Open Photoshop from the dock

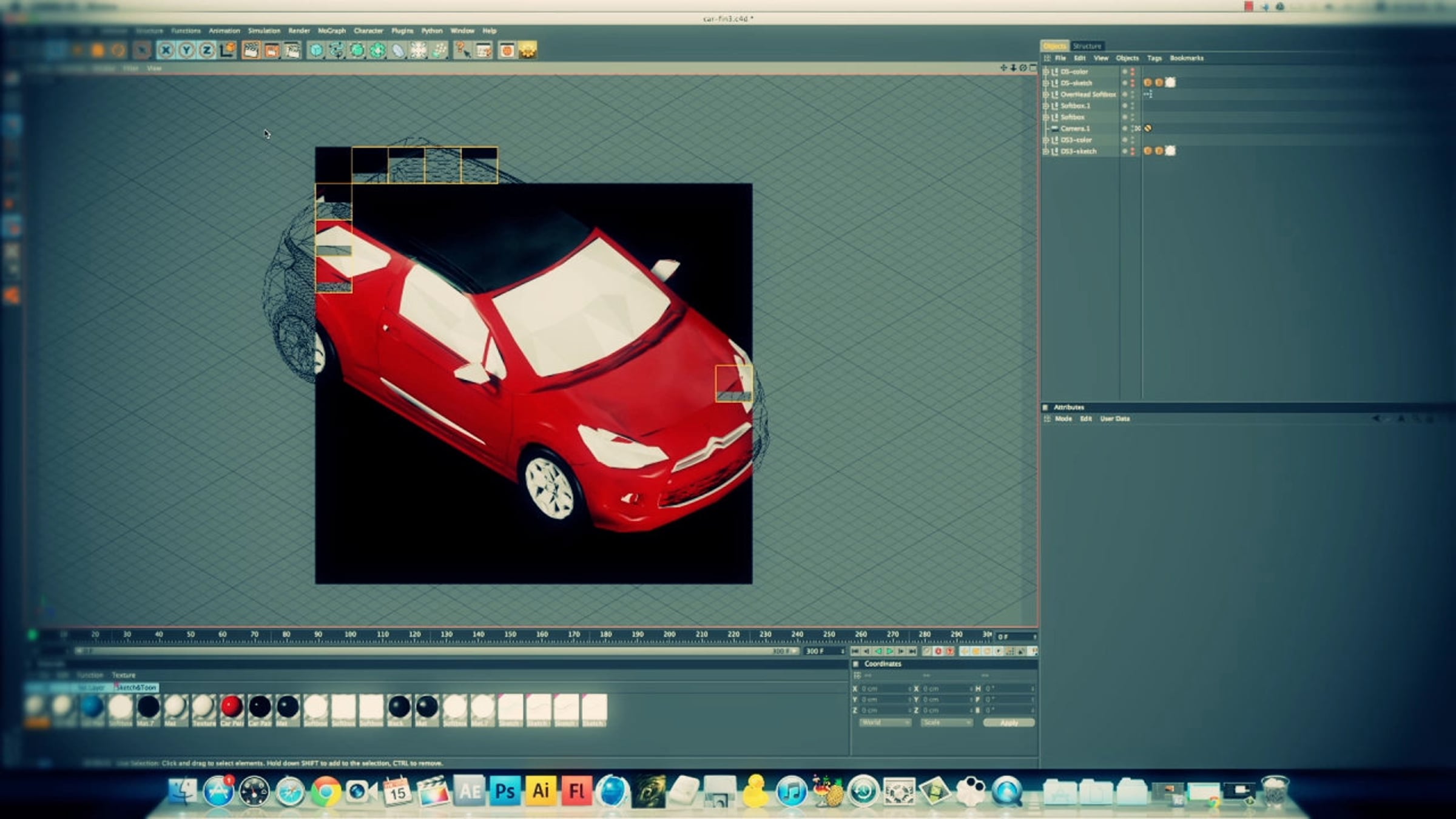[x=505, y=791]
